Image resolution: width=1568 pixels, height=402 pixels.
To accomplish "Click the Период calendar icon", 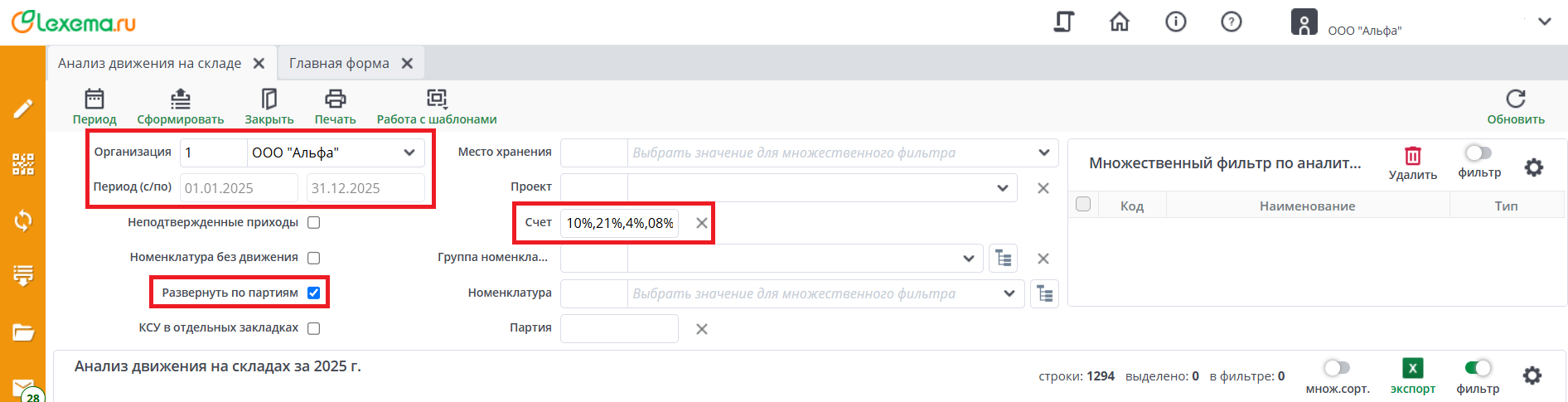I will click(94, 99).
